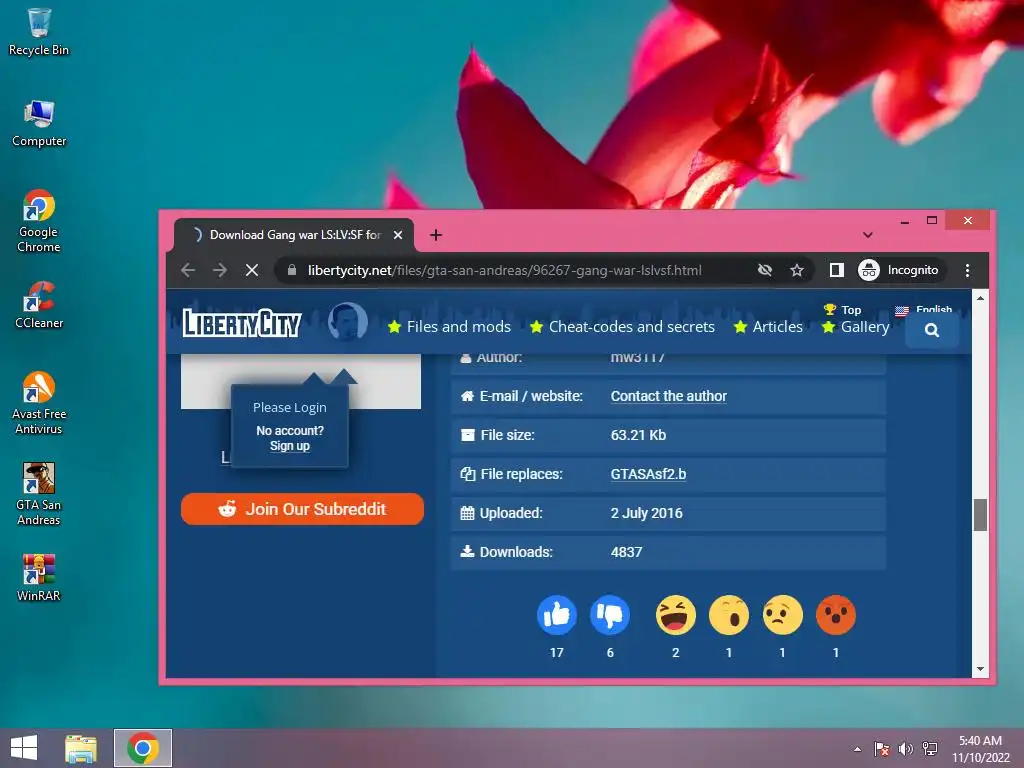Select the Avast Free Antivirus shortcut
The image size is (1024, 768).
tap(39, 402)
